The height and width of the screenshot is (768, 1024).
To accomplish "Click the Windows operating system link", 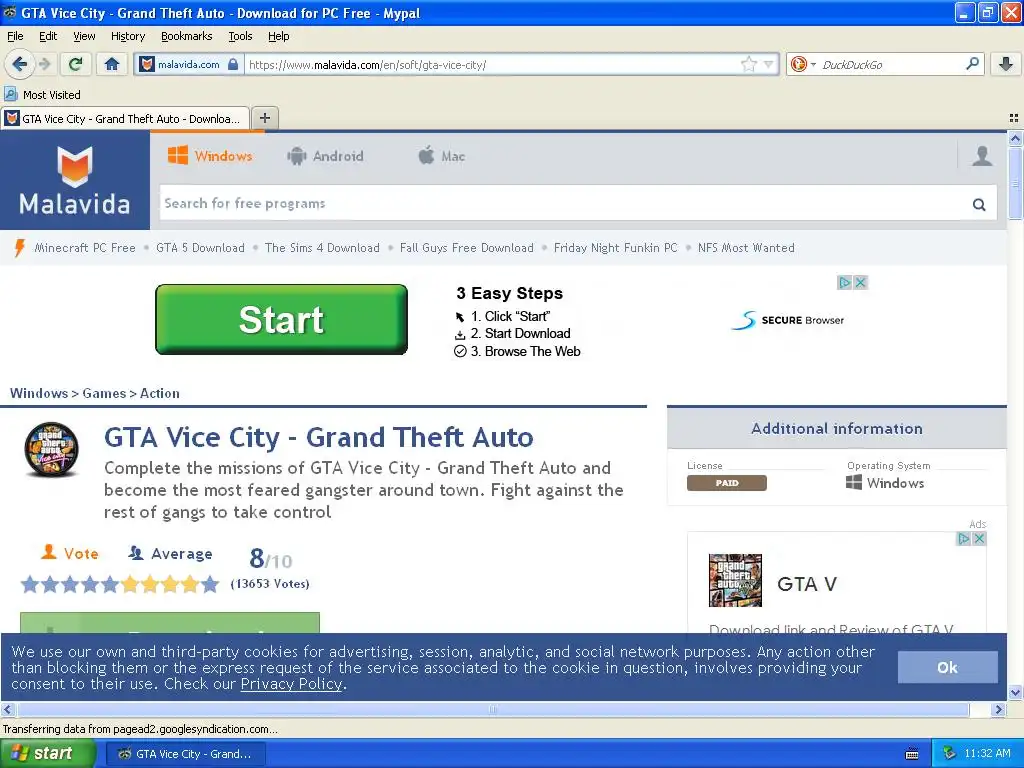I will [x=885, y=483].
